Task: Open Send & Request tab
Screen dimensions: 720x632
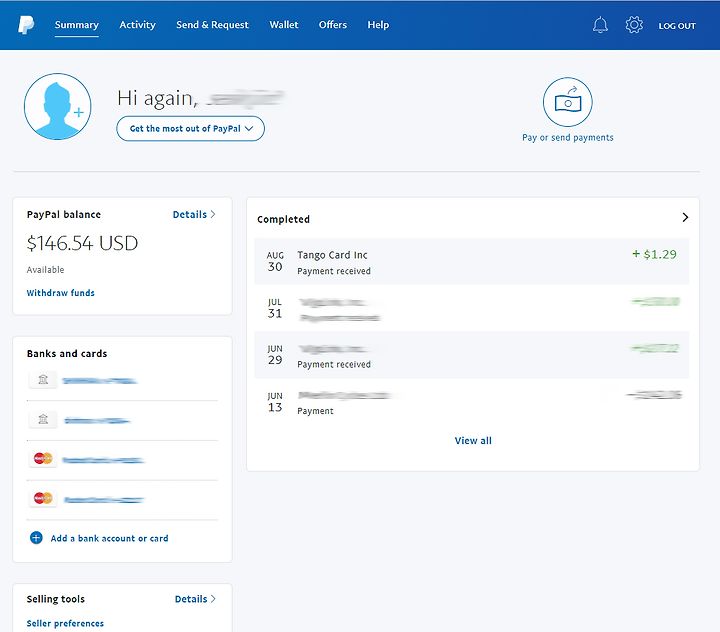Action: [212, 25]
